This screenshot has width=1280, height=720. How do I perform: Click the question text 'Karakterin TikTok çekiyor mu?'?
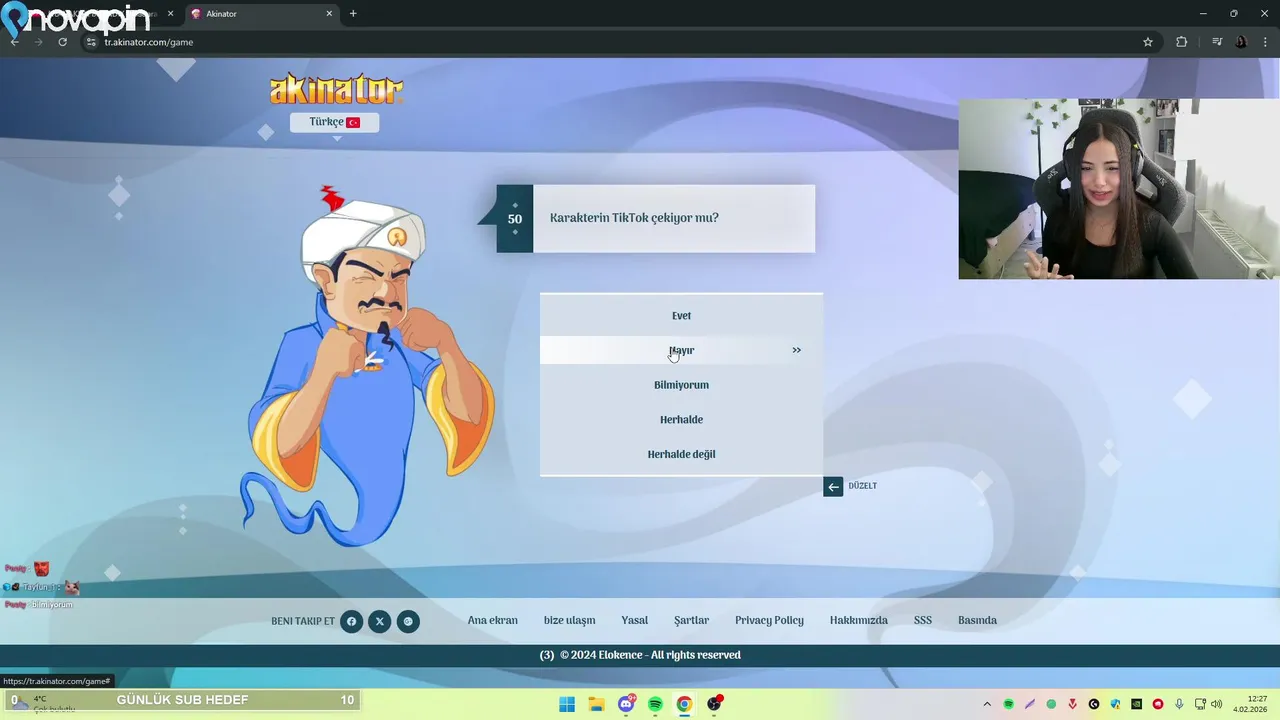click(x=634, y=218)
